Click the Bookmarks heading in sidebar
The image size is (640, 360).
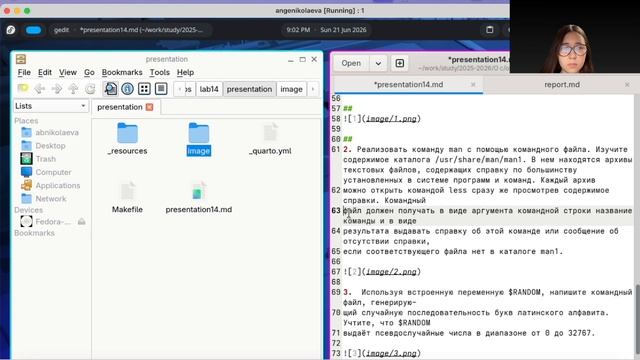tap(34, 233)
